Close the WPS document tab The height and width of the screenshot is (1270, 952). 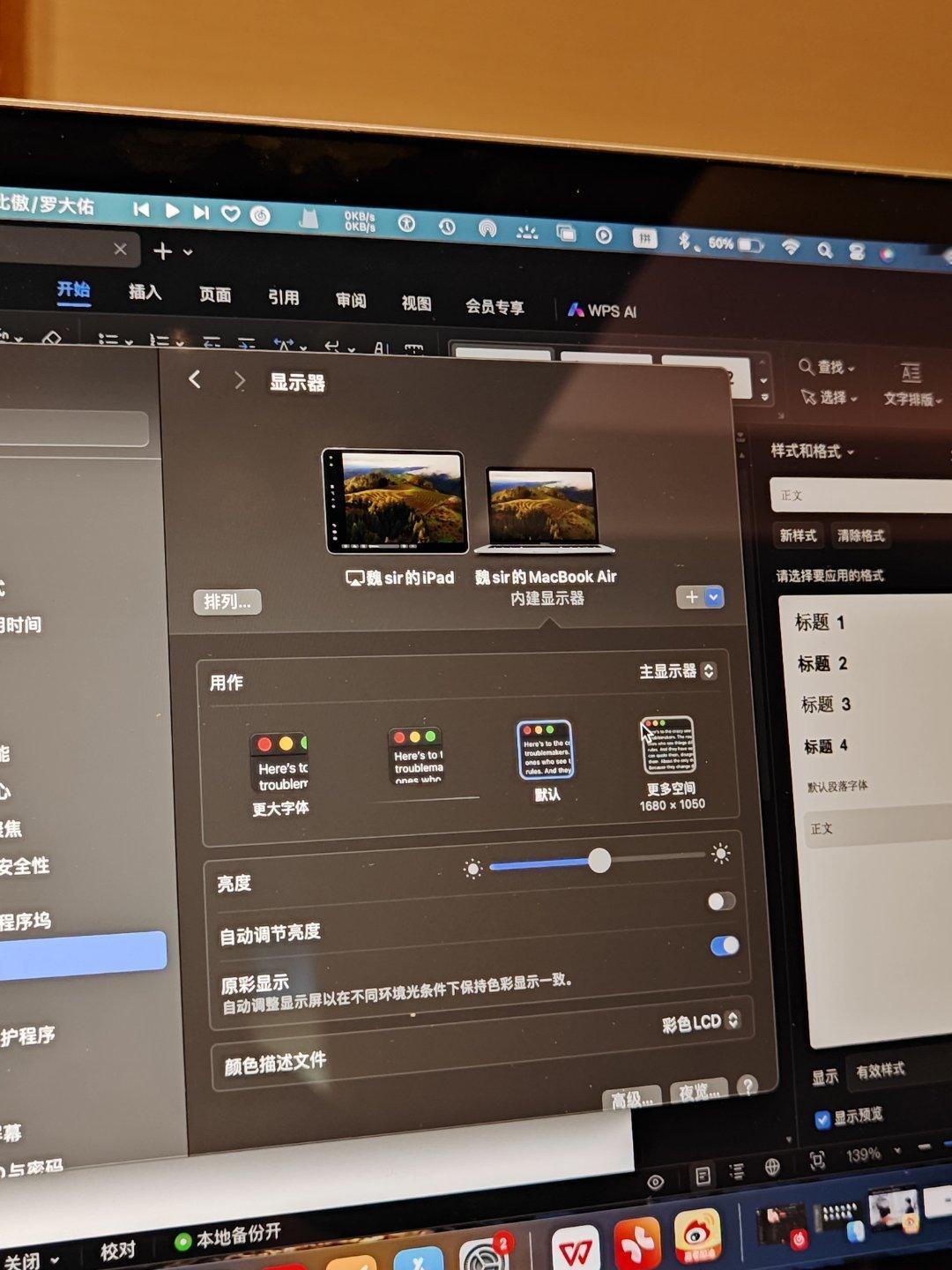pos(121,249)
